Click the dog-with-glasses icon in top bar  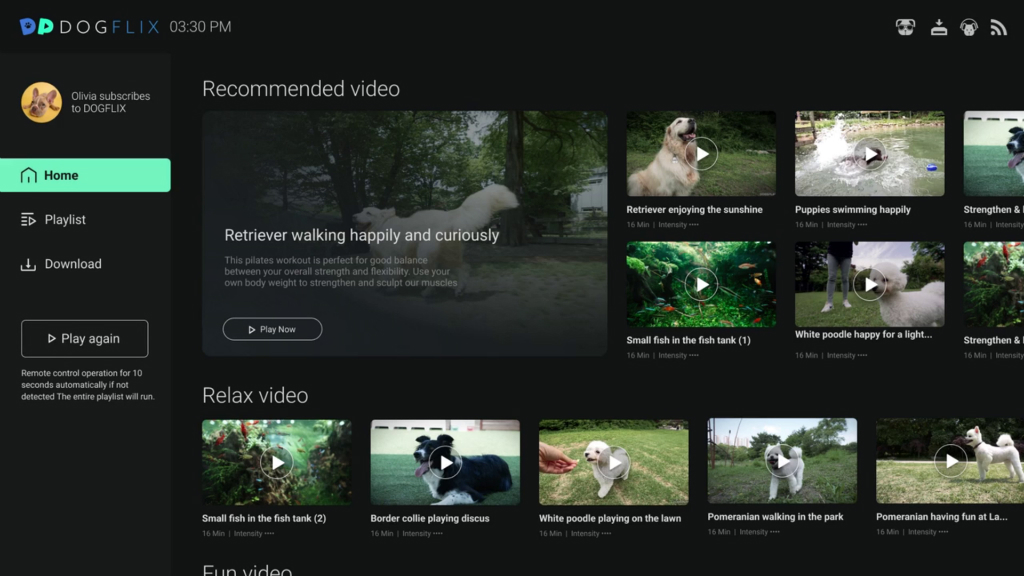[x=905, y=27]
